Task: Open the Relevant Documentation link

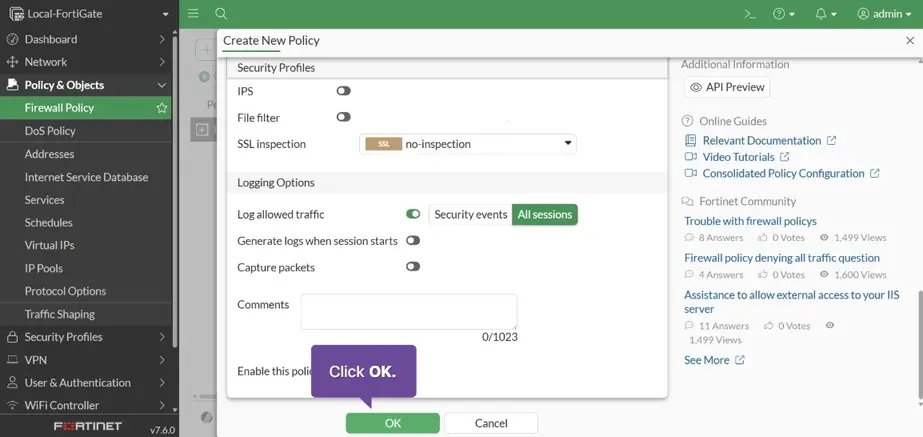Action: (762, 140)
